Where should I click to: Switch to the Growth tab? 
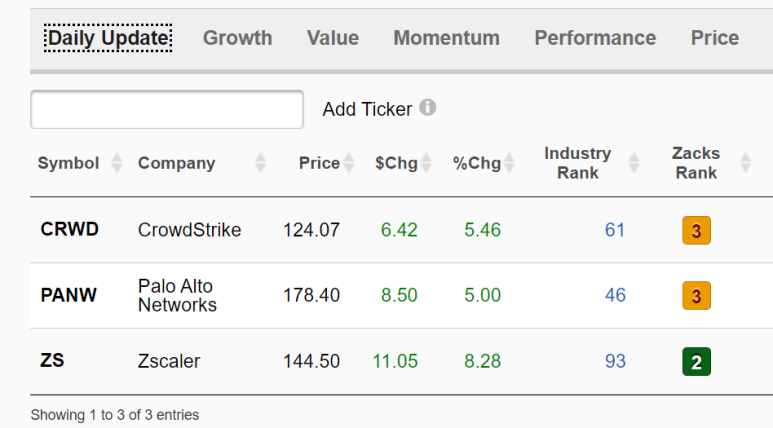[238, 38]
